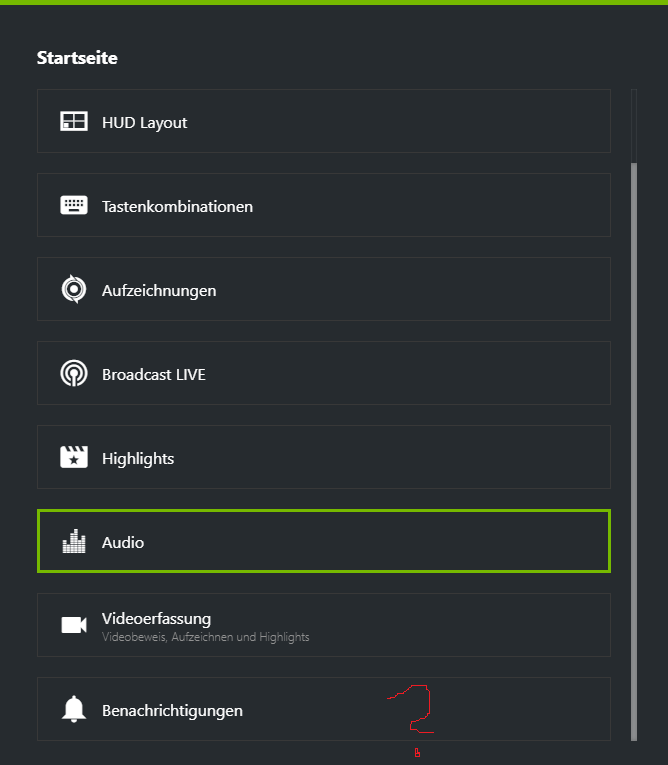Image resolution: width=668 pixels, height=765 pixels.
Task: Open Benachrichtigungen notification settings
Action: click(324, 709)
